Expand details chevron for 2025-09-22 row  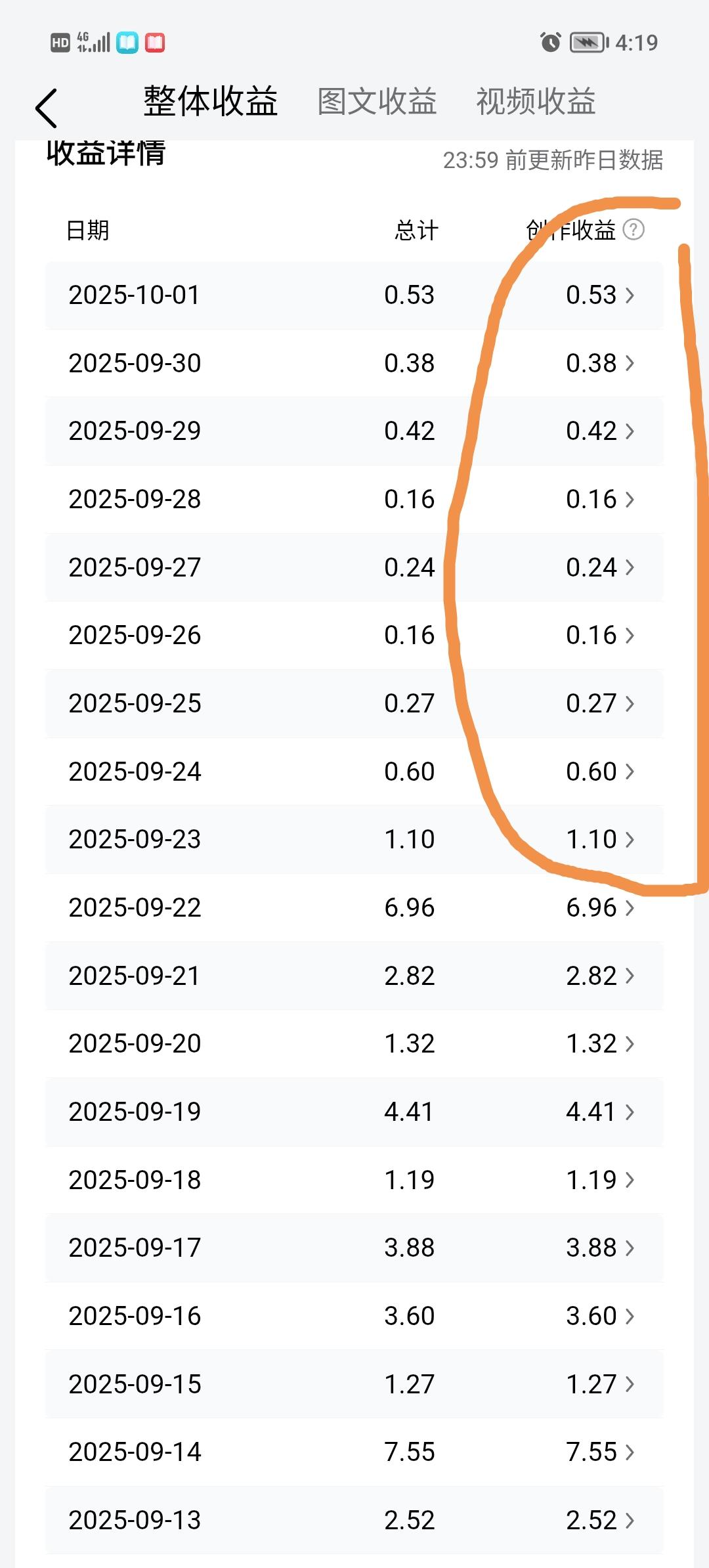click(x=630, y=908)
